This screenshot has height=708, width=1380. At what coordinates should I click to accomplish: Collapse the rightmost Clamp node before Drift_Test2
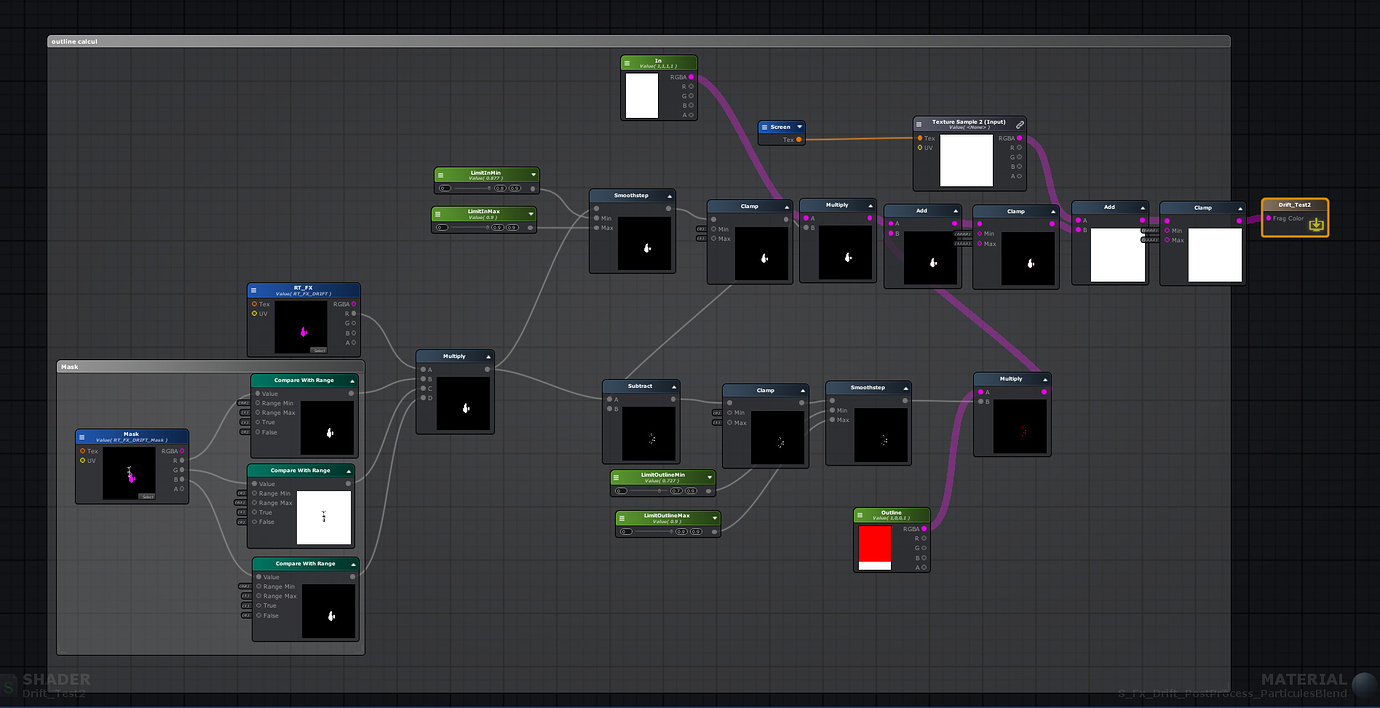pos(1240,208)
